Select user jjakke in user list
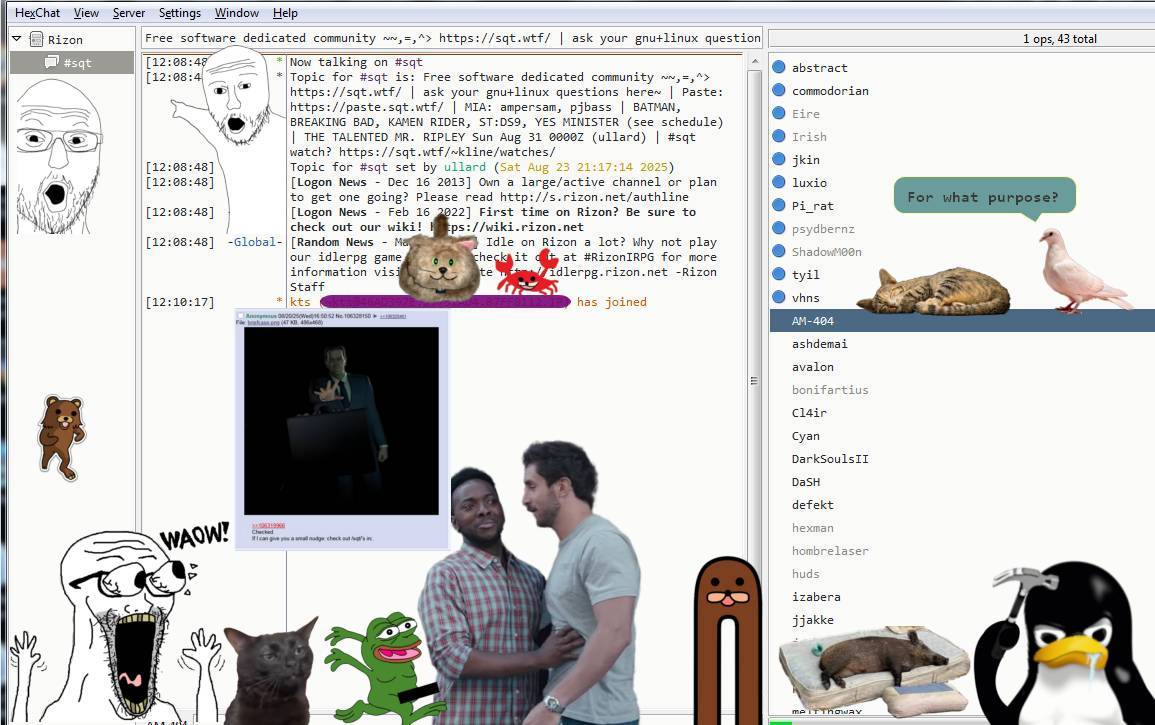Image resolution: width=1155 pixels, height=725 pixels. [x=812, y=620]
